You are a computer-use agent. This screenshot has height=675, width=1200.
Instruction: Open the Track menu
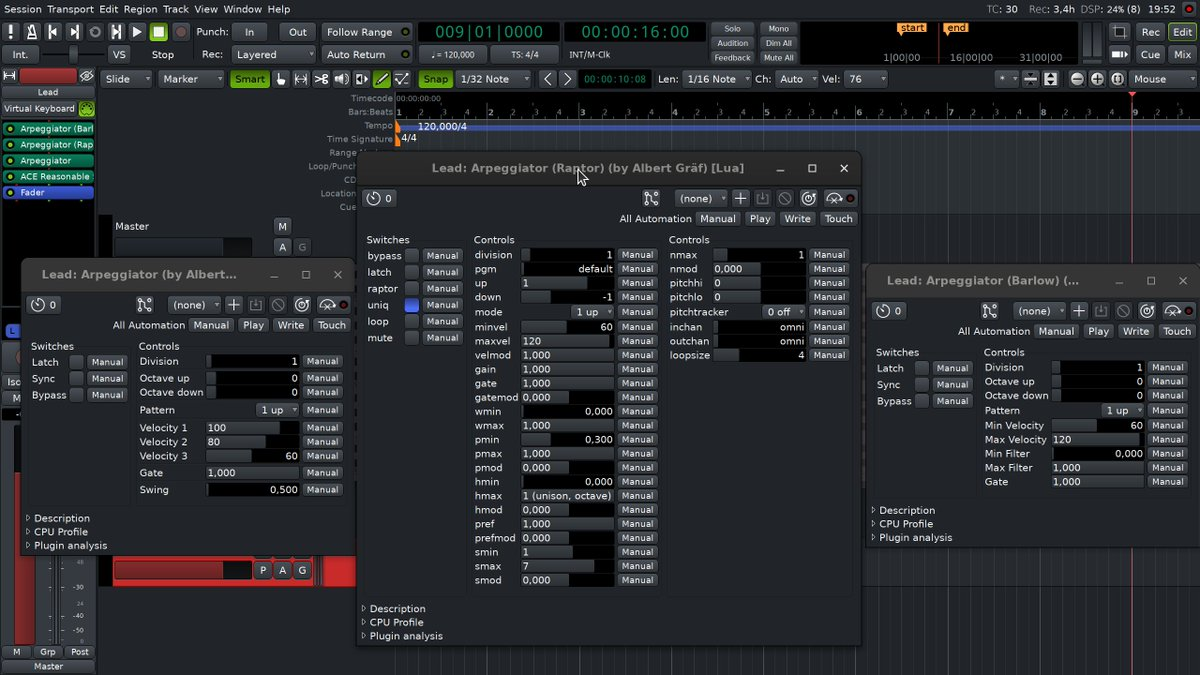pos(176,9)
